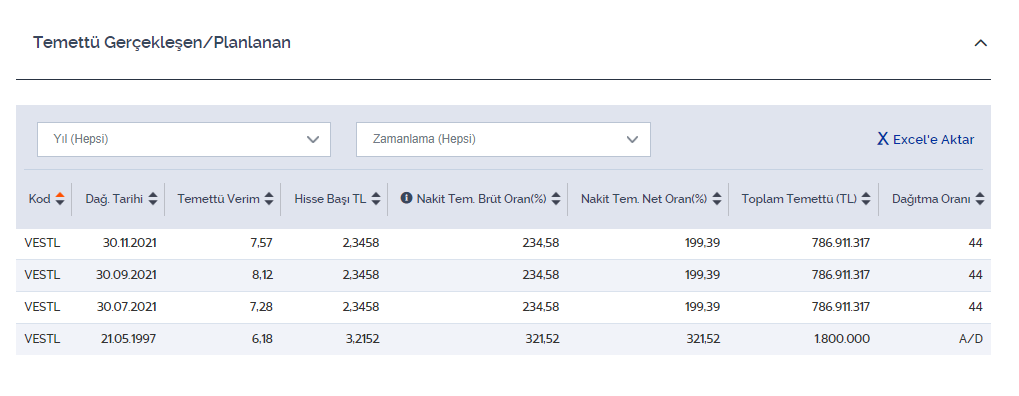Click the A/D payout ratio cell
The width and height of the screenshot is (1019, 396).
(972, 339)
